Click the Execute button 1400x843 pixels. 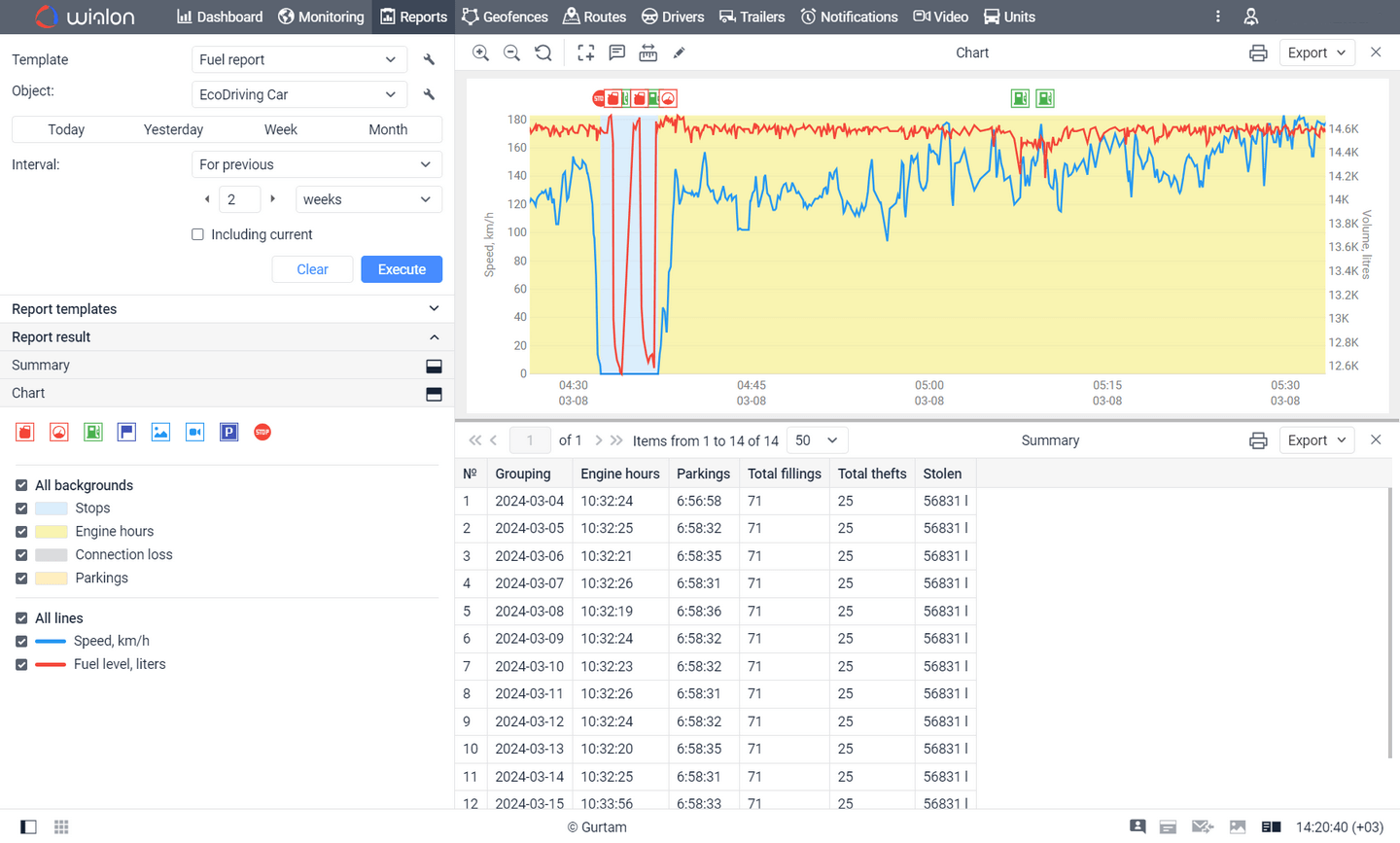402,268
